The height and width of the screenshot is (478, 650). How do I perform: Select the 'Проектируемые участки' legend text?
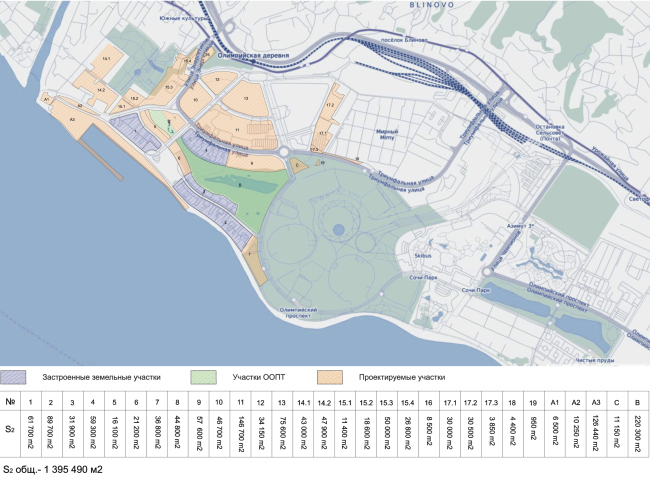point(383,378)
